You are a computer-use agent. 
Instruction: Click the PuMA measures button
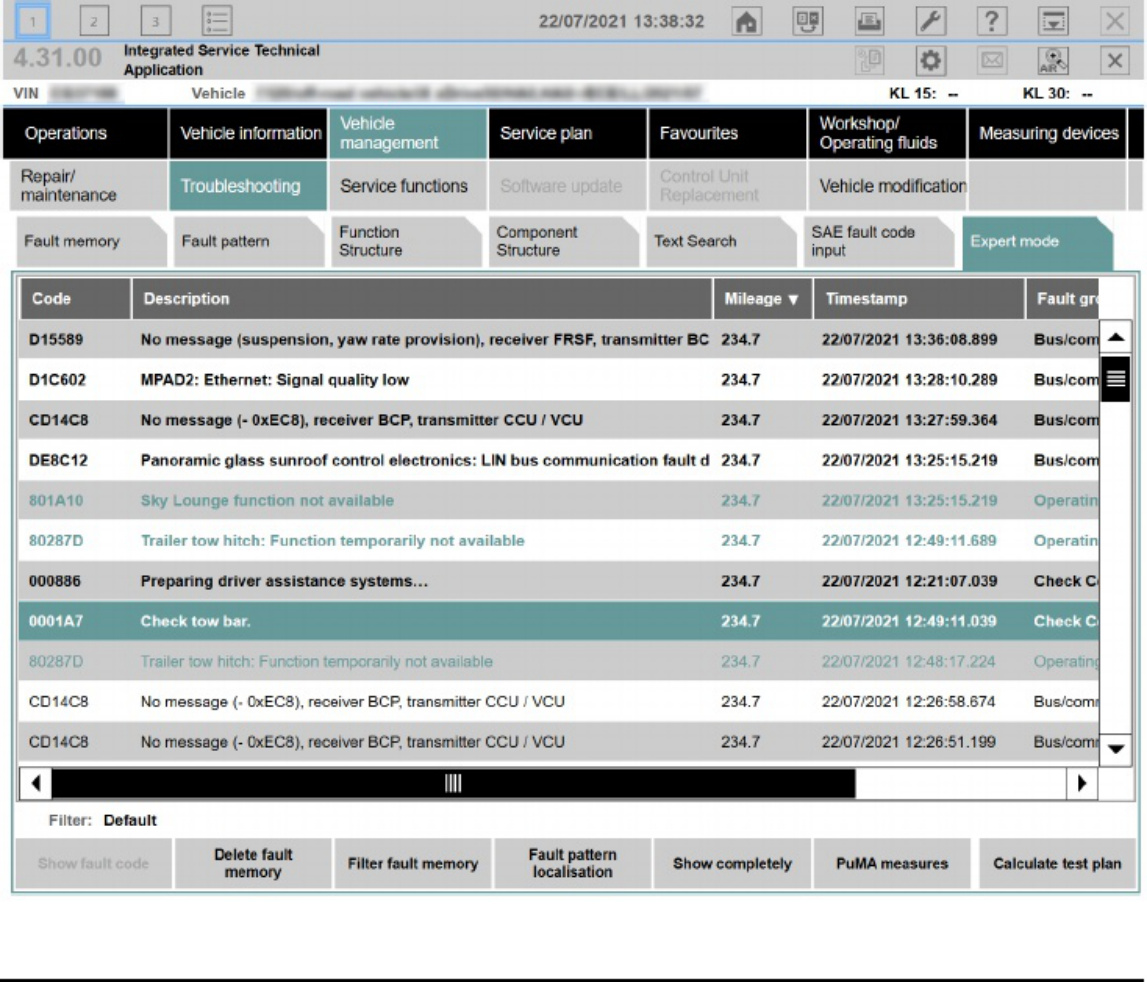click(x=892, y=863)
